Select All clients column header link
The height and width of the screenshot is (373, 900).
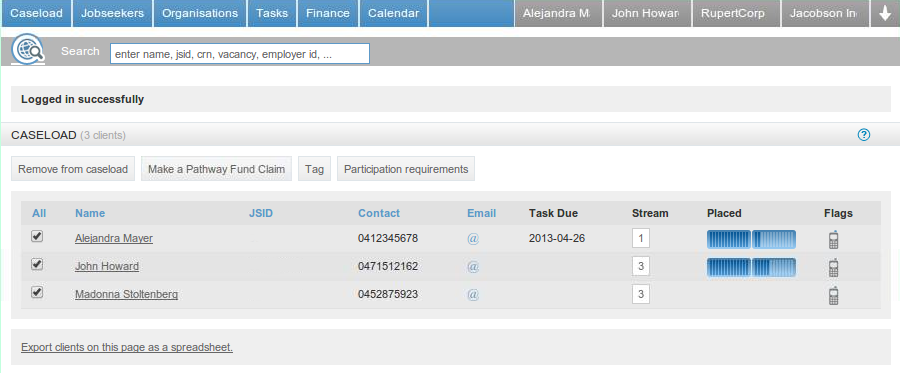point(39,213)
